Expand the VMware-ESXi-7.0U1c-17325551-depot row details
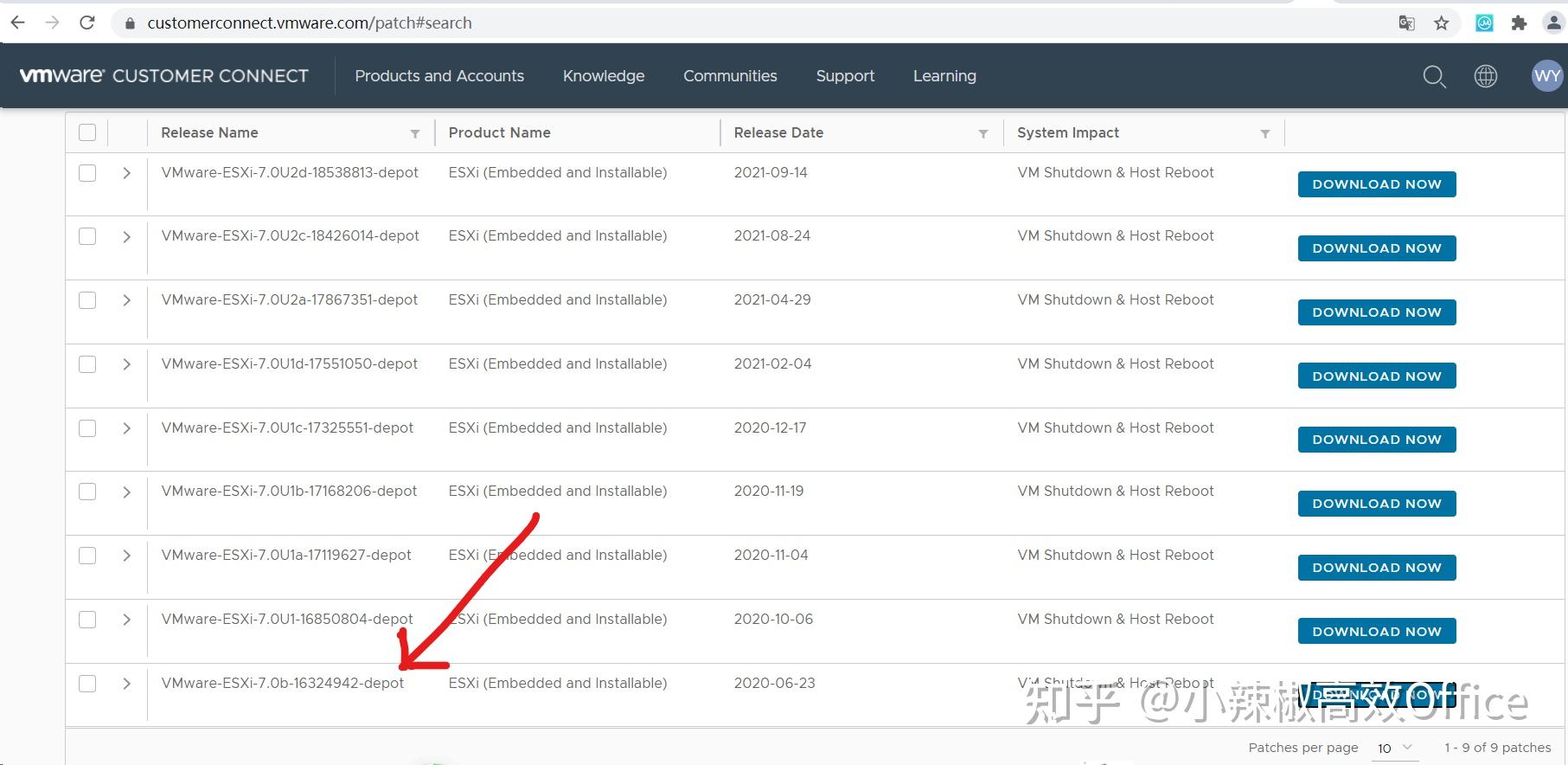This screenshot has width=1568, height=765. (x=126, y=428)
